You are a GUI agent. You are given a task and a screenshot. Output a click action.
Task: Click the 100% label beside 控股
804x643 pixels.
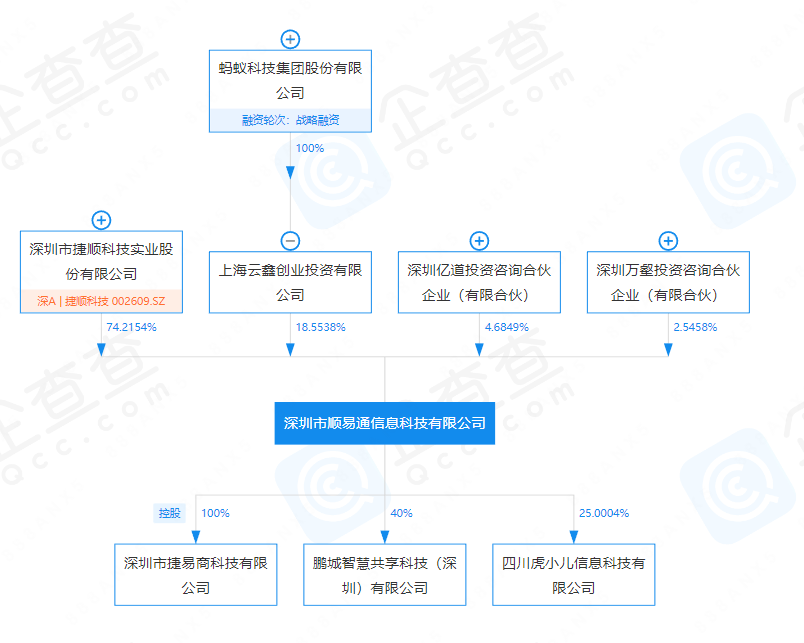point(215,513)
